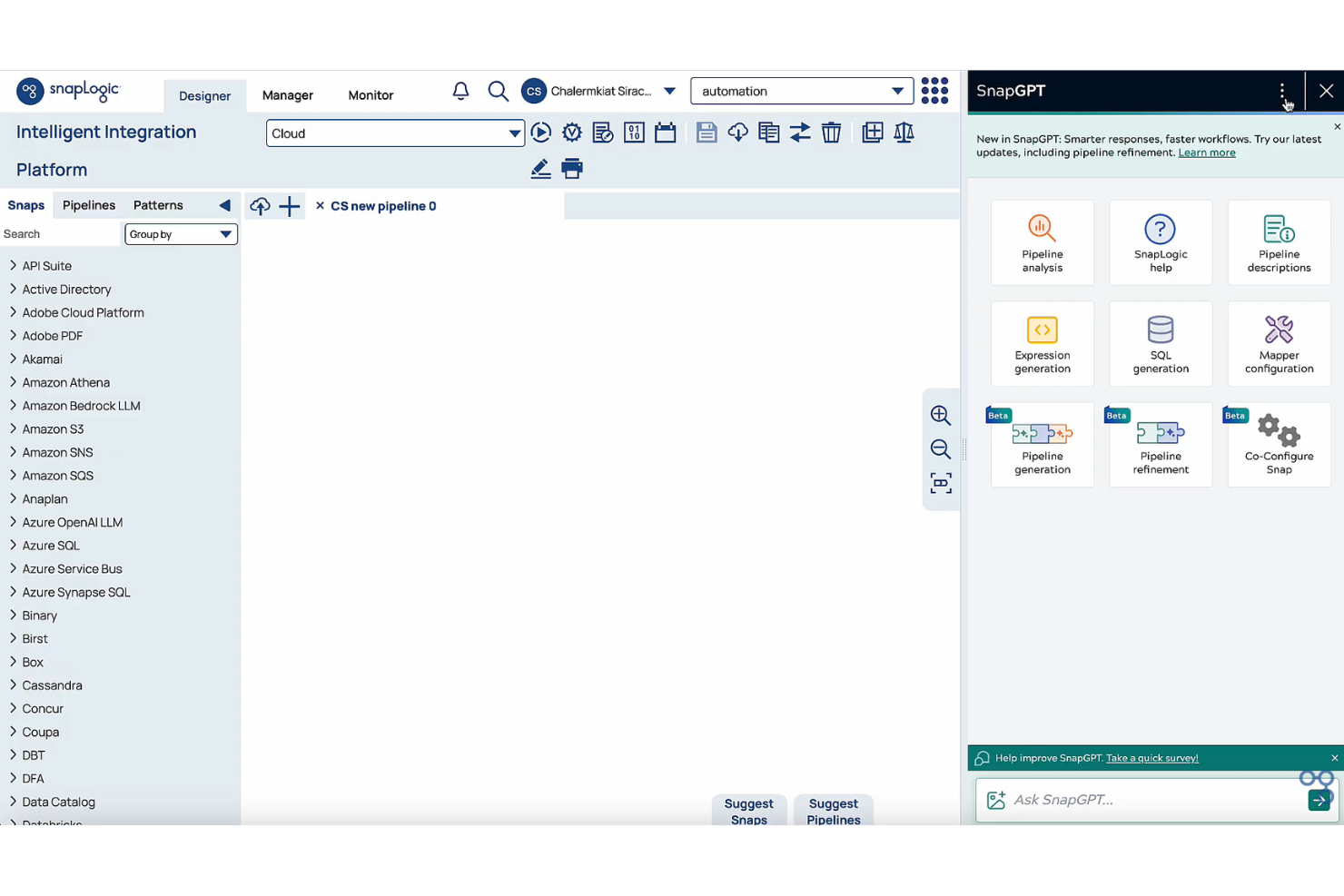The width and height of the screenshot is (1344, 896).
Task: Click canvas zoom out magnifier
Action: point(941,448)
